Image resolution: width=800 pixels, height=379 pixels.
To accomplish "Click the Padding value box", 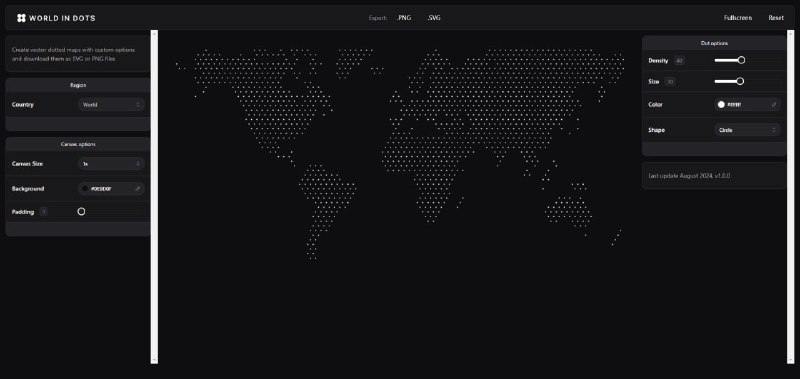I will pyautogui.click(x=43, y=212).
